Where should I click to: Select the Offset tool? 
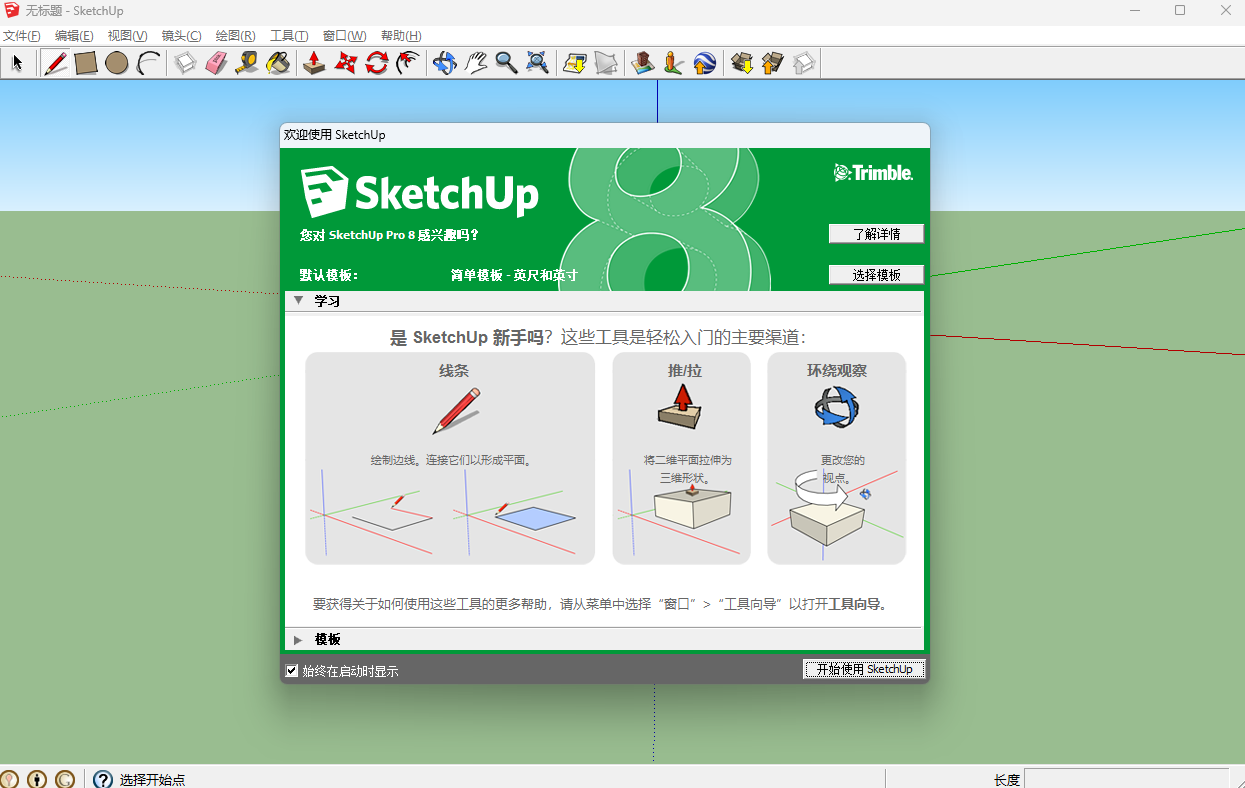point(407,63)
